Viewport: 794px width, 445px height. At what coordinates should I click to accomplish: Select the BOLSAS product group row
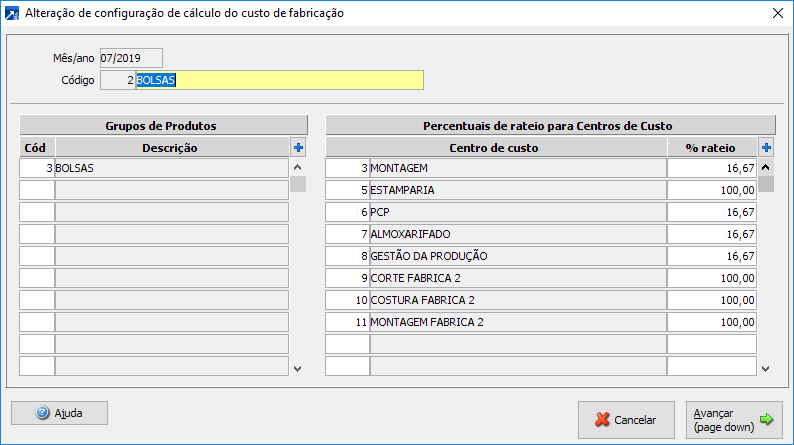point(171,168)
